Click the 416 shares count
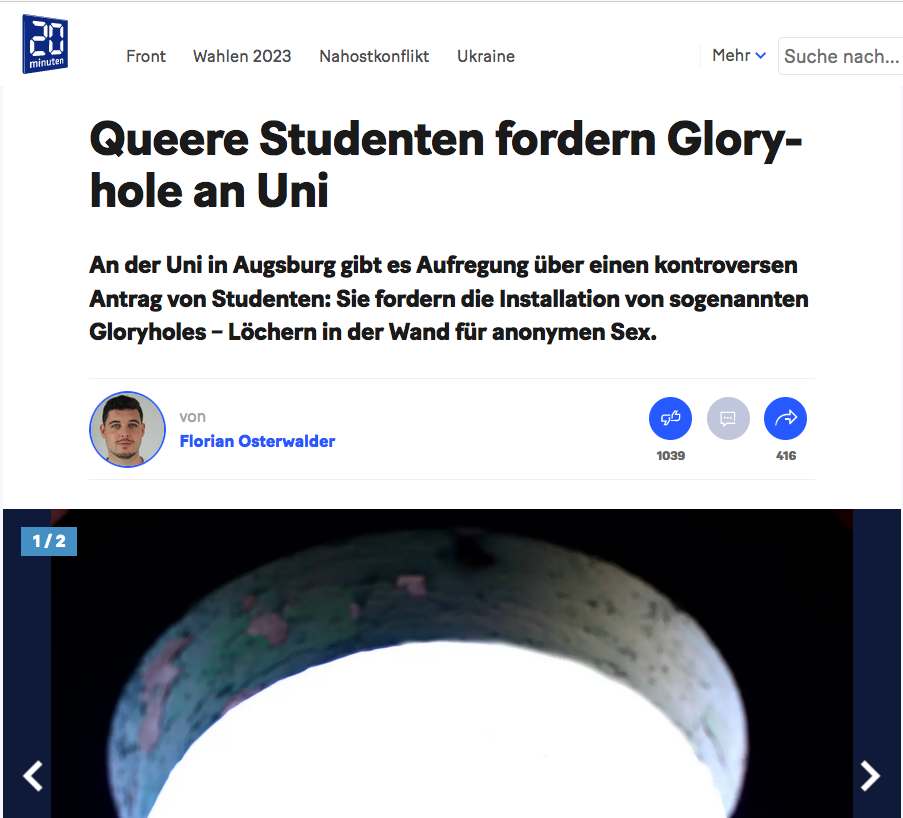 coord(786,456)
